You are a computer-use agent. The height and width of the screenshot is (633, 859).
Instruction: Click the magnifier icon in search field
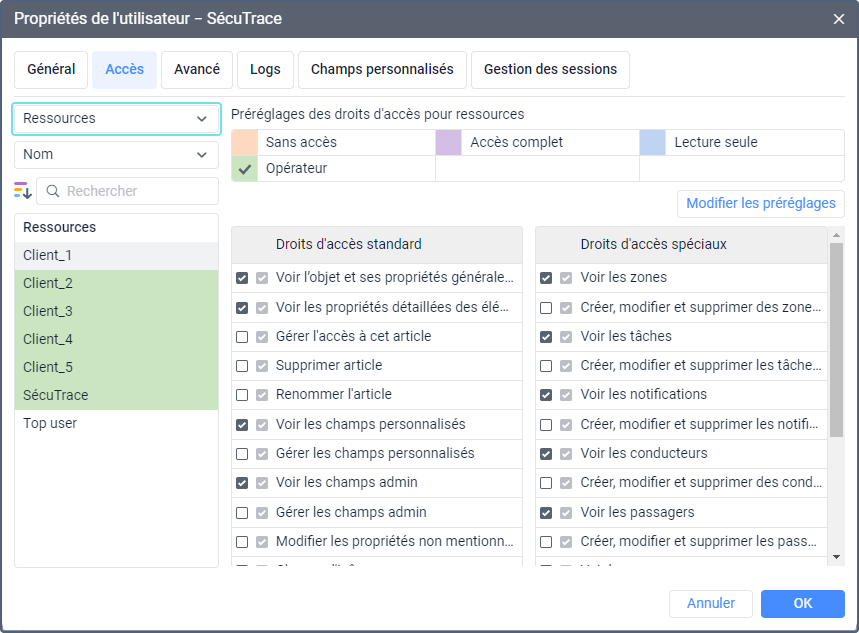(x=53, y=191)
